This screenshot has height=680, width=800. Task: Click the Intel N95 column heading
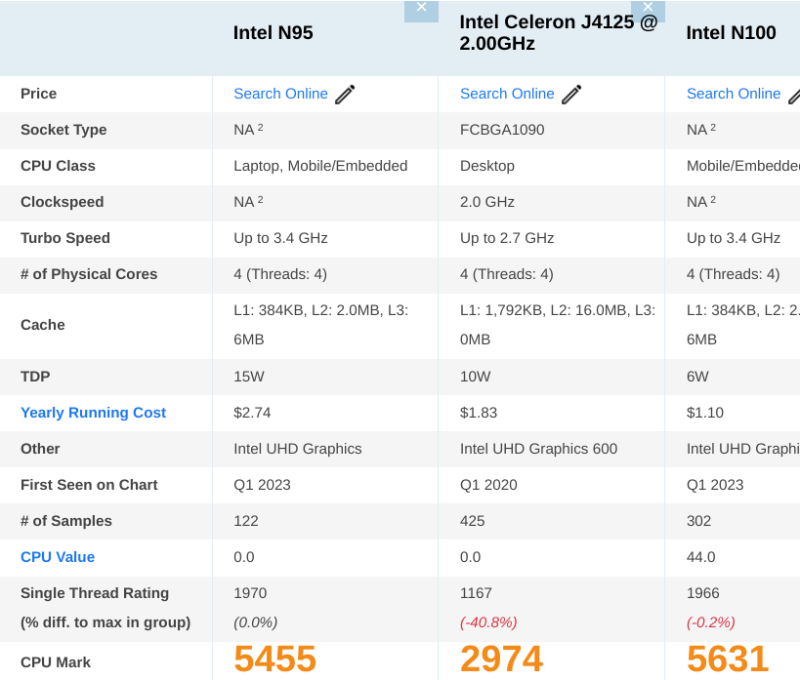coord(273,33)
